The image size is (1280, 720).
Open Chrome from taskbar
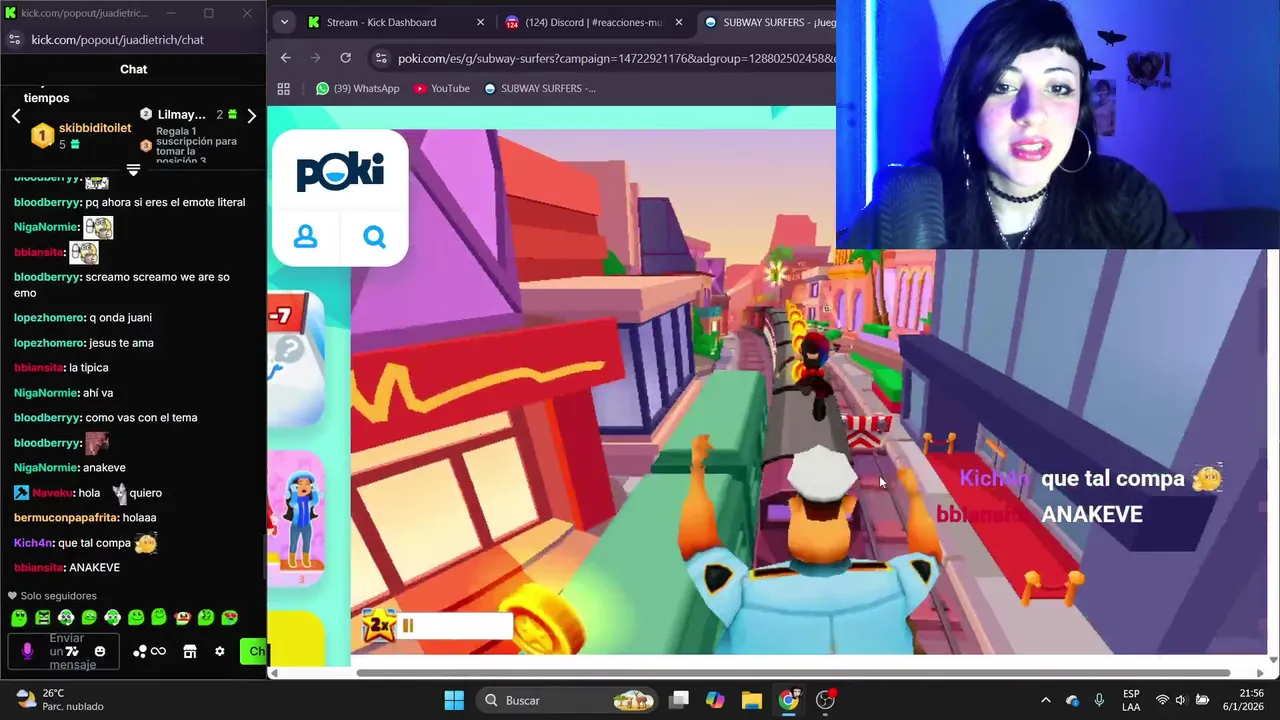[x=789, y=700]
